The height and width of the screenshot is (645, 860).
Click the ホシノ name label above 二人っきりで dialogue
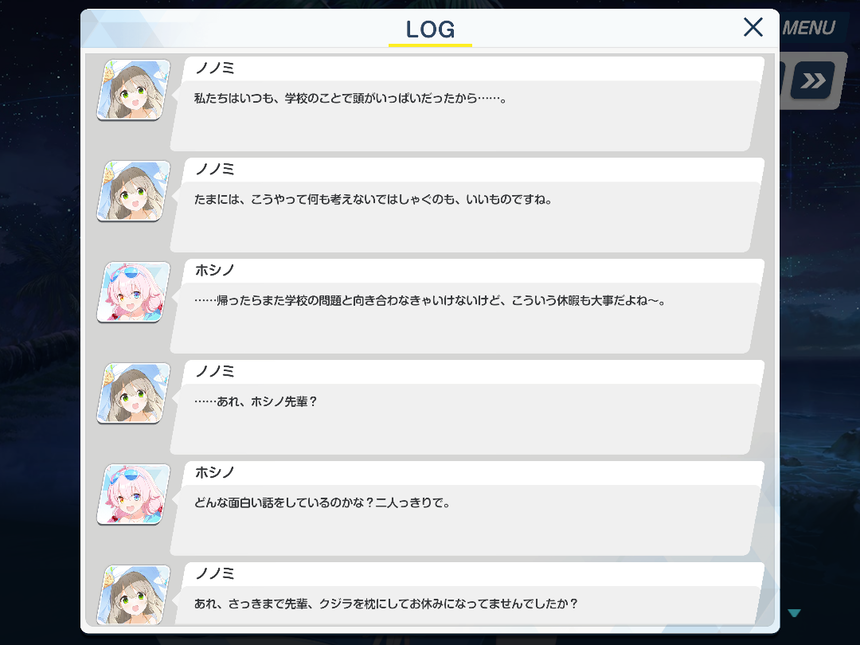(x=214, y=472)
